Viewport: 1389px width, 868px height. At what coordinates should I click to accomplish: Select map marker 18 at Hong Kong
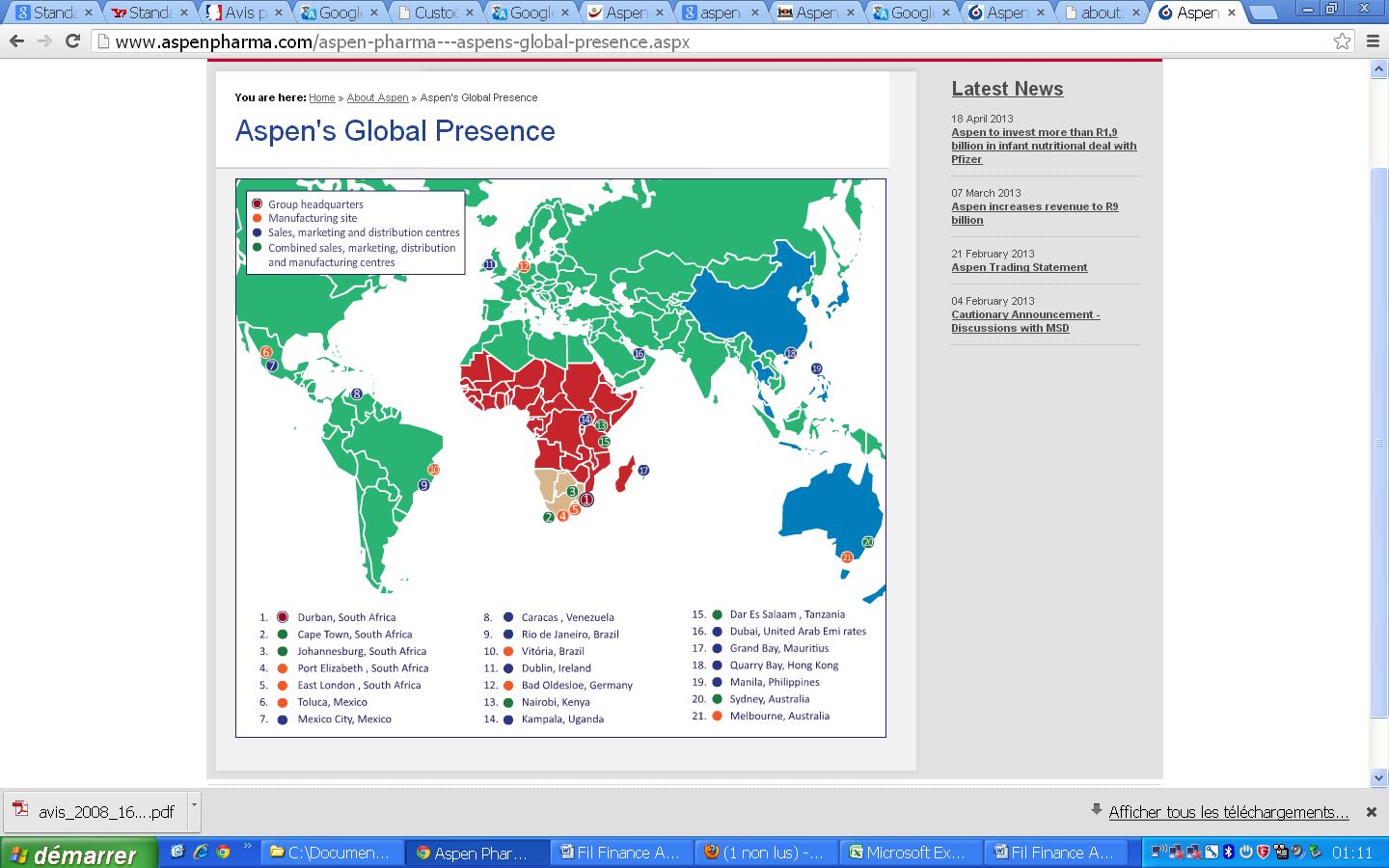pos(791,354)
